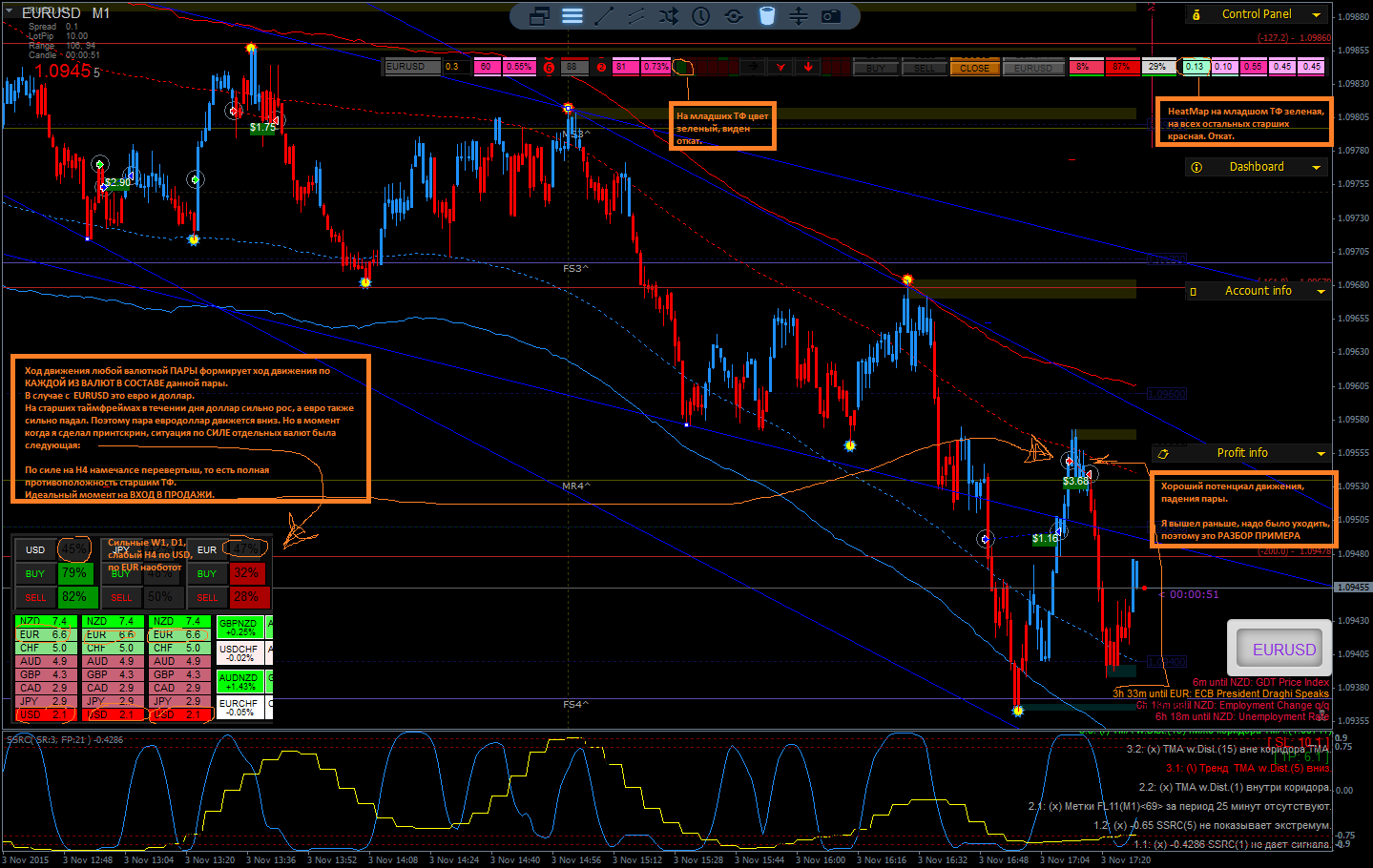Click red circle icon before the 81 field
1373x868 pixels.
(601, 67)
